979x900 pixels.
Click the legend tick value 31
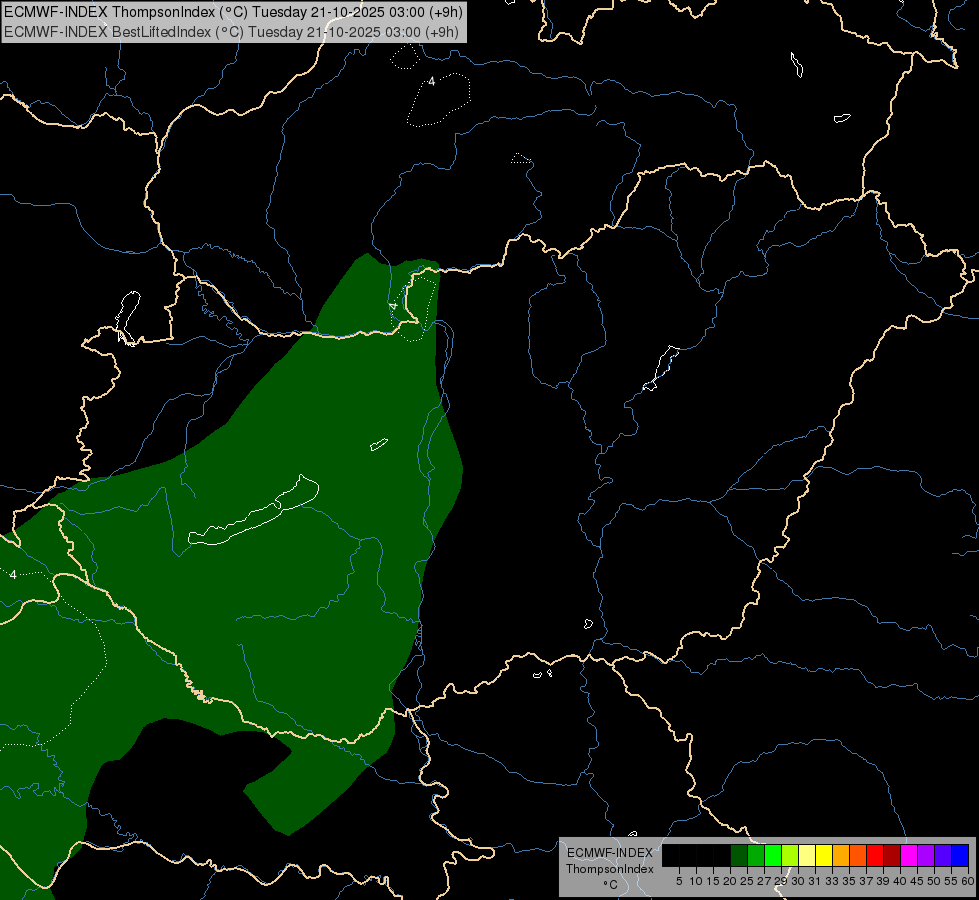[815, 881]
